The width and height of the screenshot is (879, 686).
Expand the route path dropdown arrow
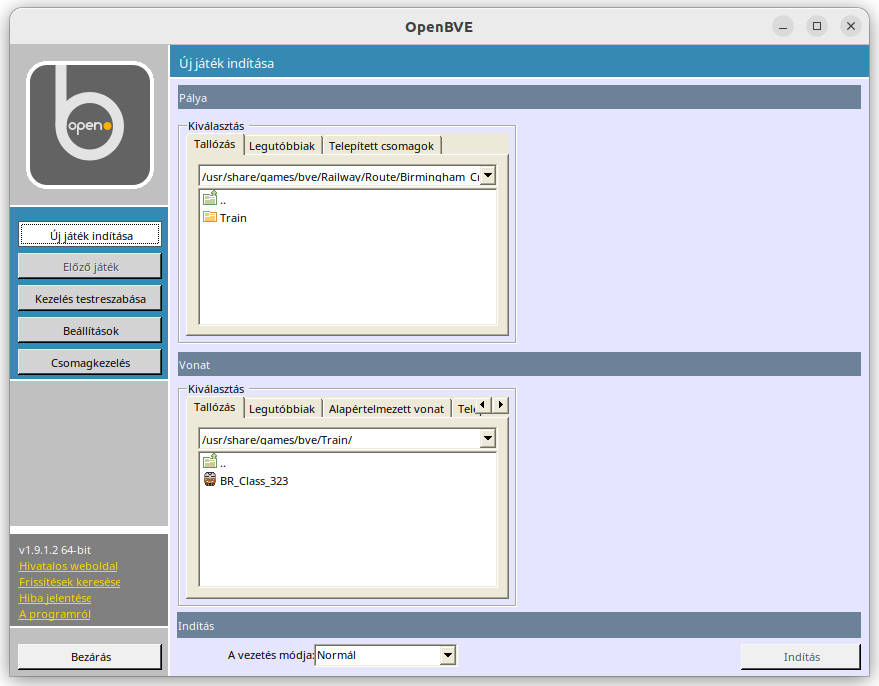pyautogui.click(x=488, y=176)
